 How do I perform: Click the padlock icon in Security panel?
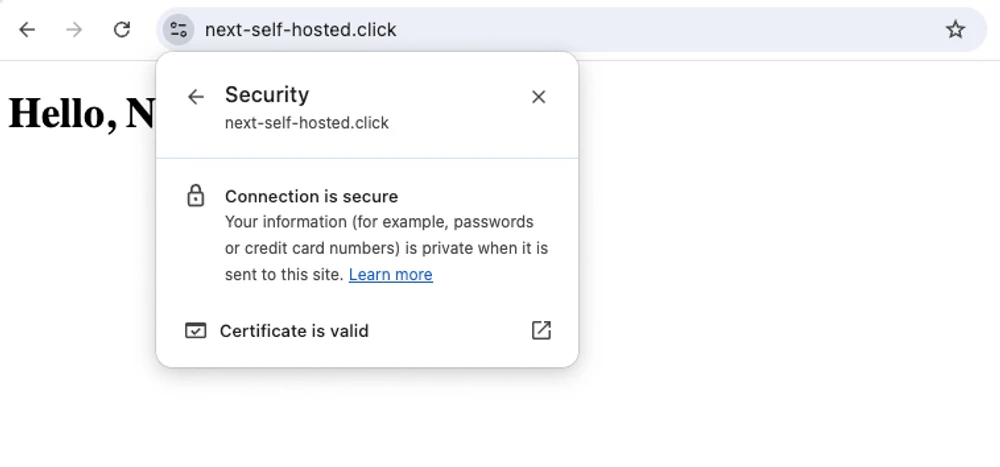tap(196, 196)
